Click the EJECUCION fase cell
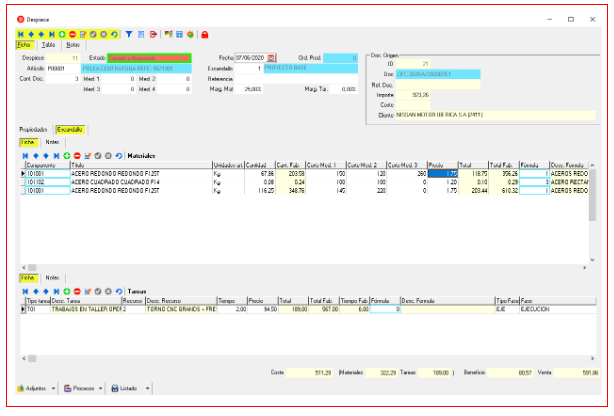The image size is (614, 416). point(558,309)
